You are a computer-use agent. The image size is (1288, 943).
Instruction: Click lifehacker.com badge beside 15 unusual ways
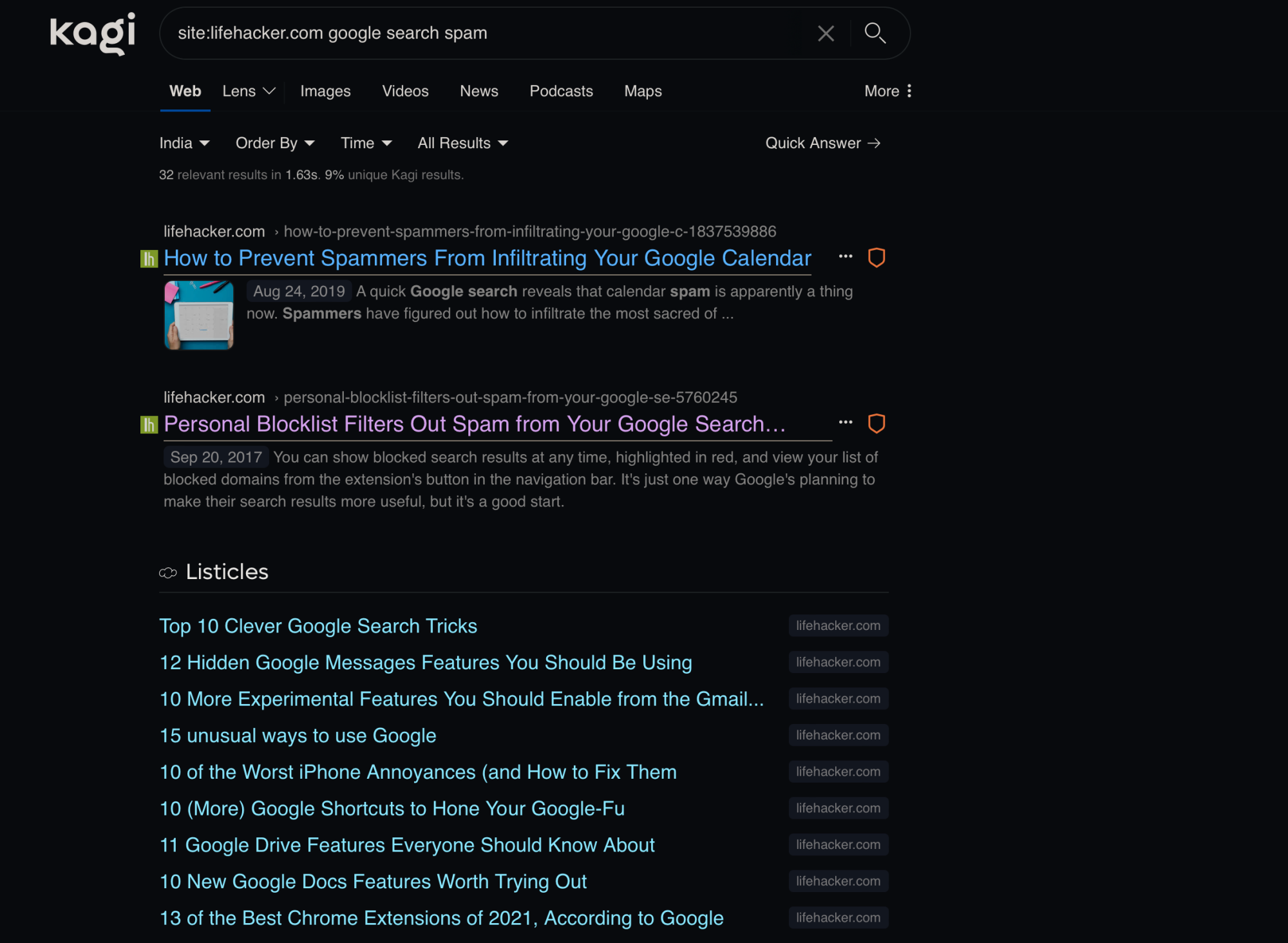tap(838, 735)
